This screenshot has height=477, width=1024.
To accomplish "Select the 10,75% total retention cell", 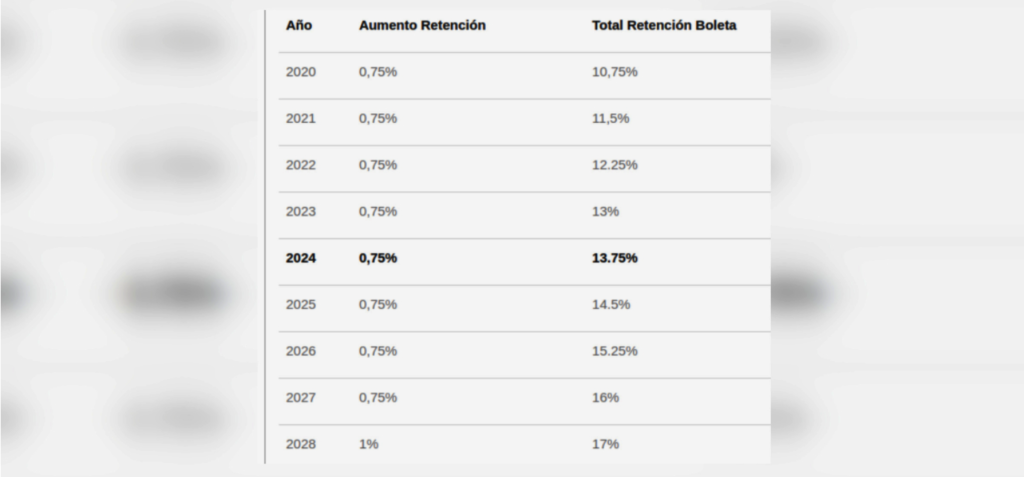I will pos(615,72).
